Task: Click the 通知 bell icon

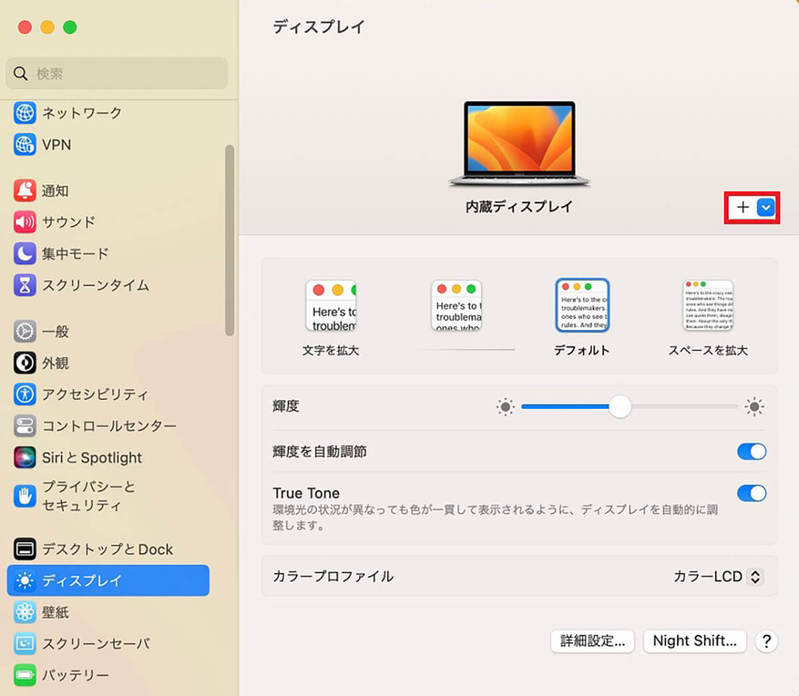Action: (x=24, y=191)
